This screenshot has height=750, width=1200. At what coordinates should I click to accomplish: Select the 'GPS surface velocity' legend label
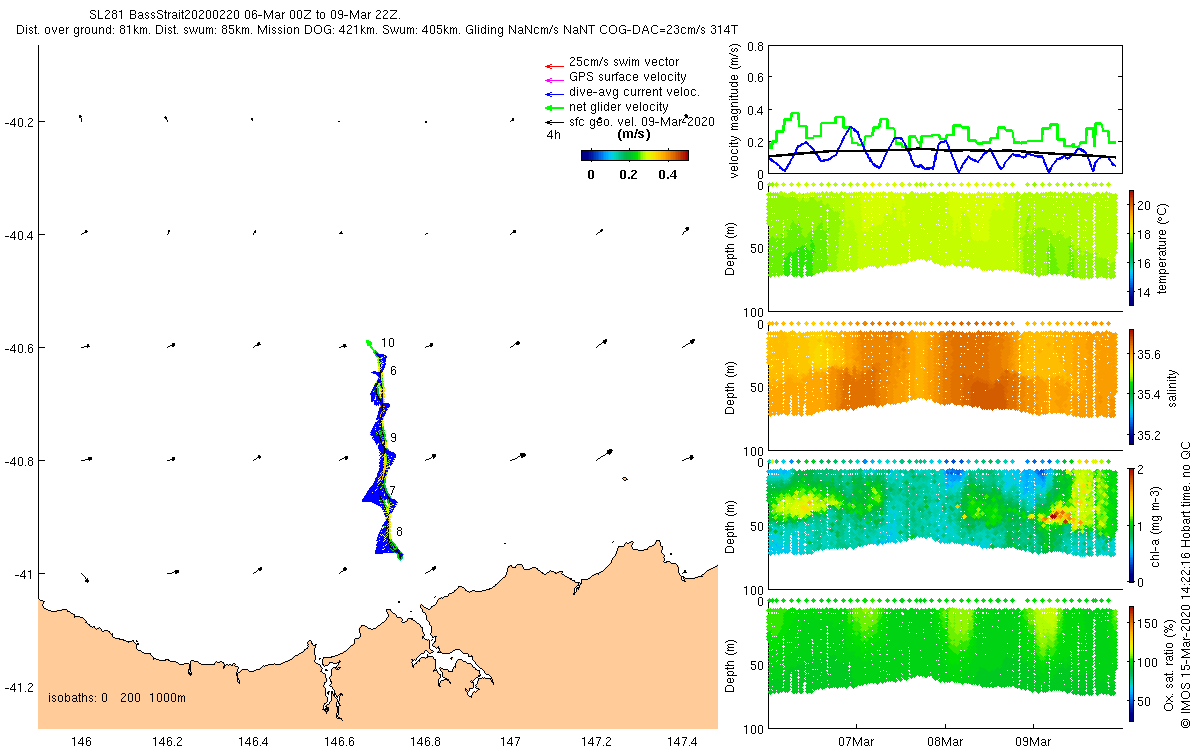coord(628,77)
